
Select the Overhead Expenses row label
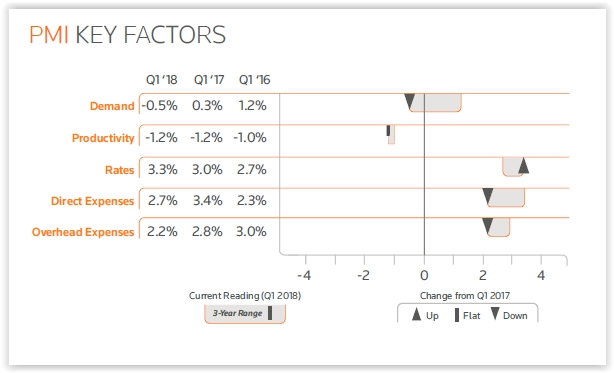pos(83,232)
